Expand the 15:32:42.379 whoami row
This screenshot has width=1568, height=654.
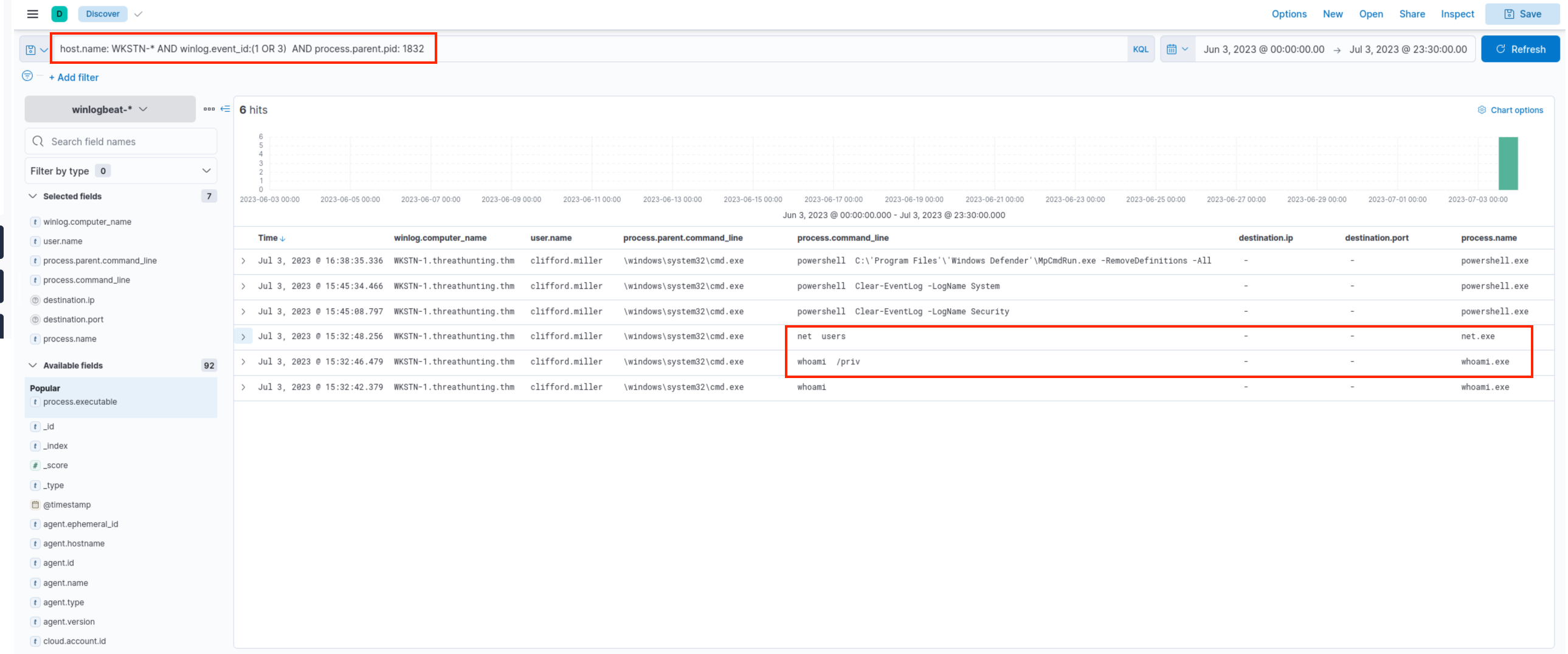point(243,388)
